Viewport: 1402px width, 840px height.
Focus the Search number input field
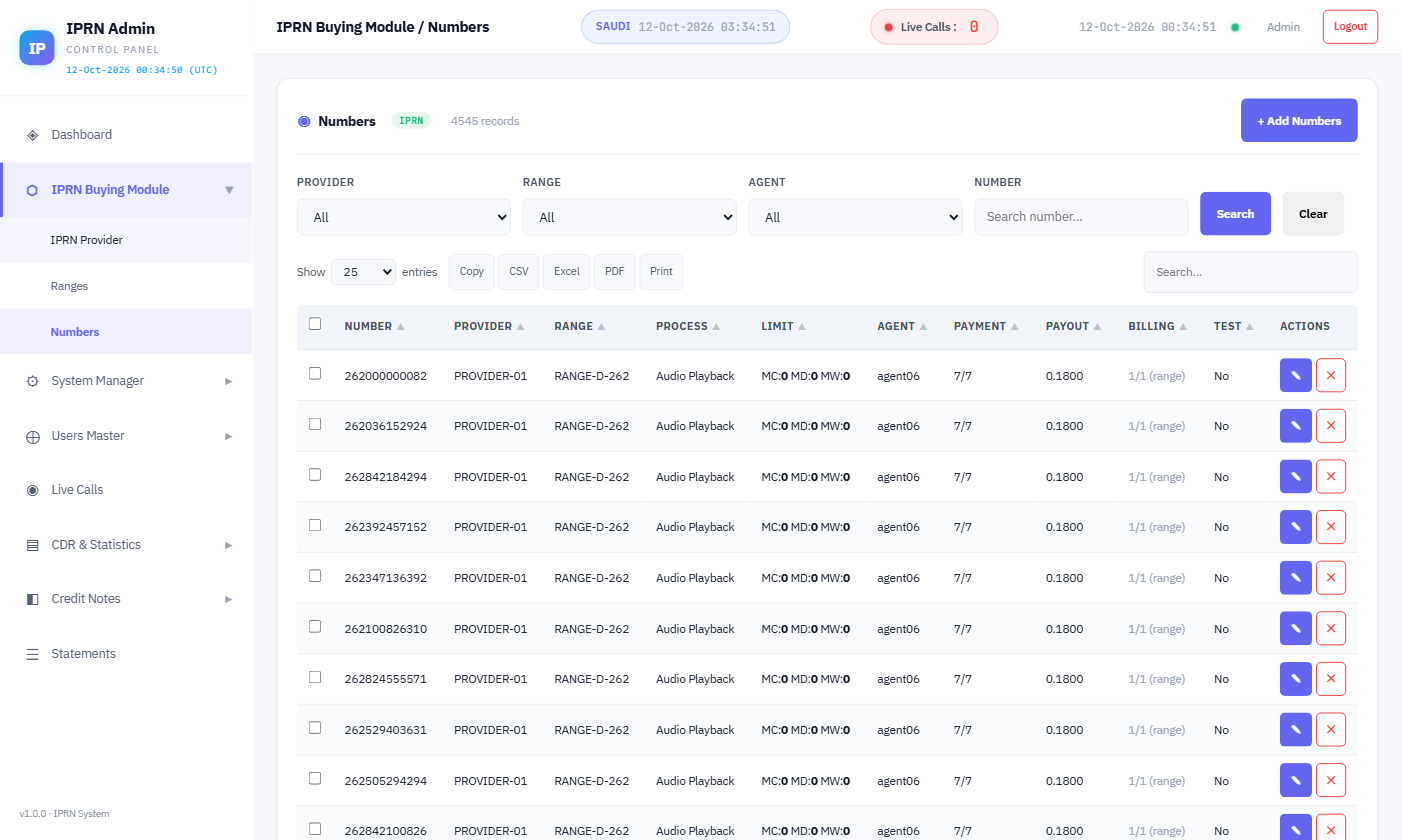1082,217
